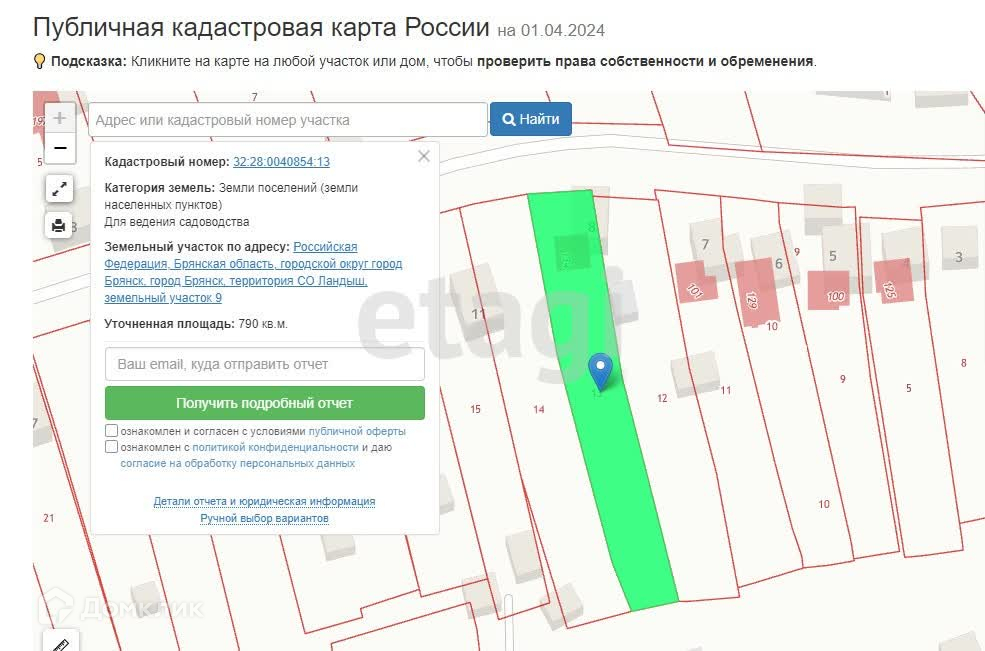This screenshot has height=651, width=985.
Task: Open согласие на обработку персональных данных link
Action: (x=237, y=463)
